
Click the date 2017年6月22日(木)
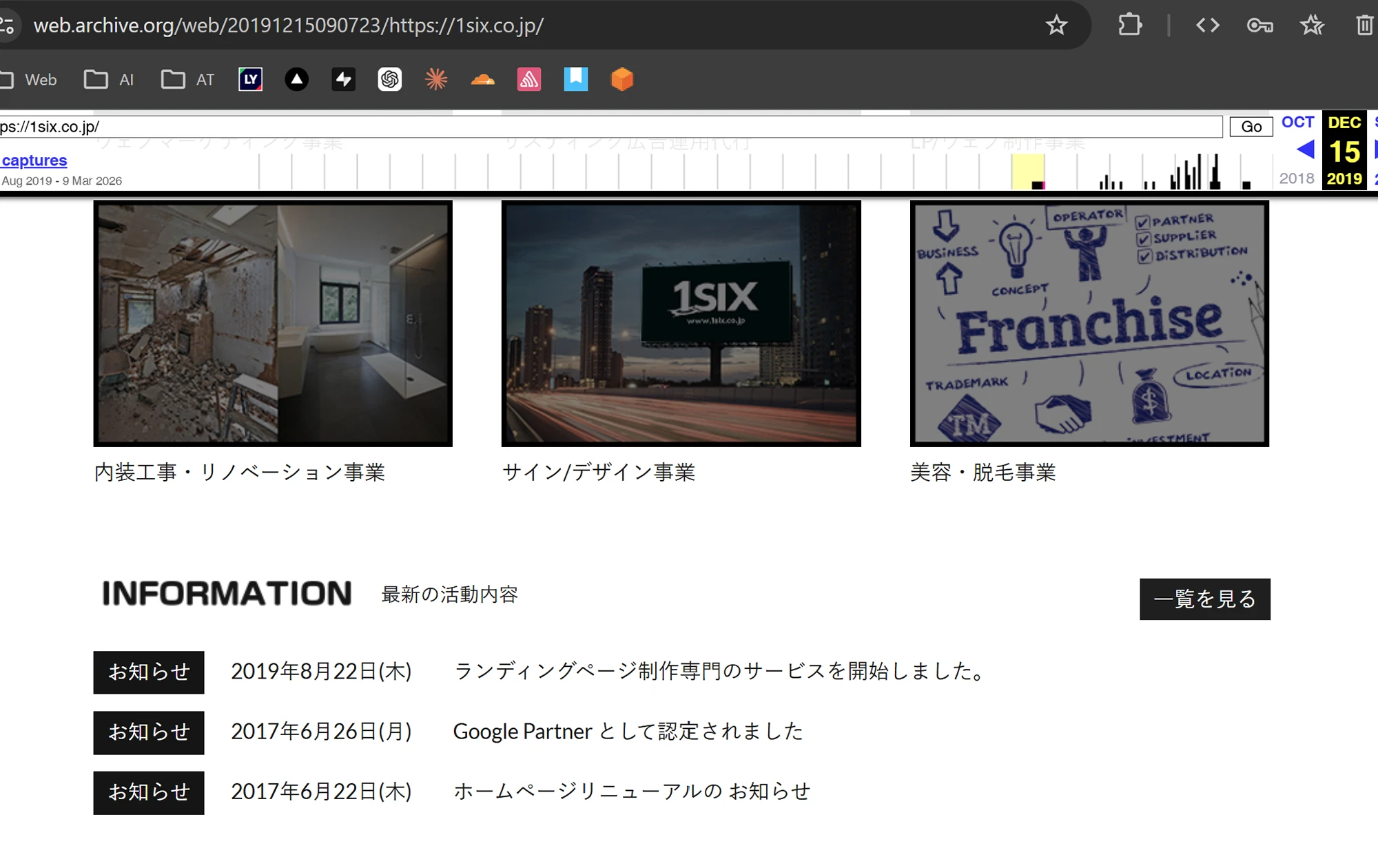tap(321, 792)
